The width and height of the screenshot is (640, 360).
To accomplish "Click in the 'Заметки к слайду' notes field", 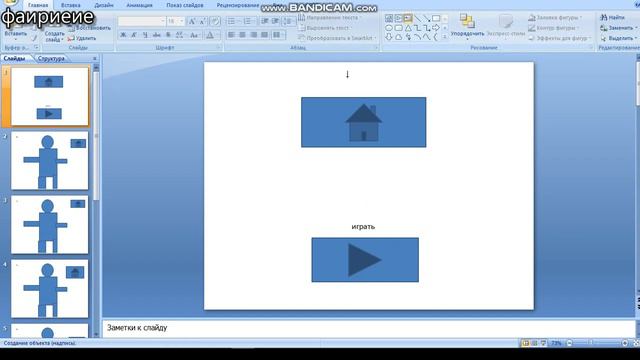I will click(x=369, y=328).
